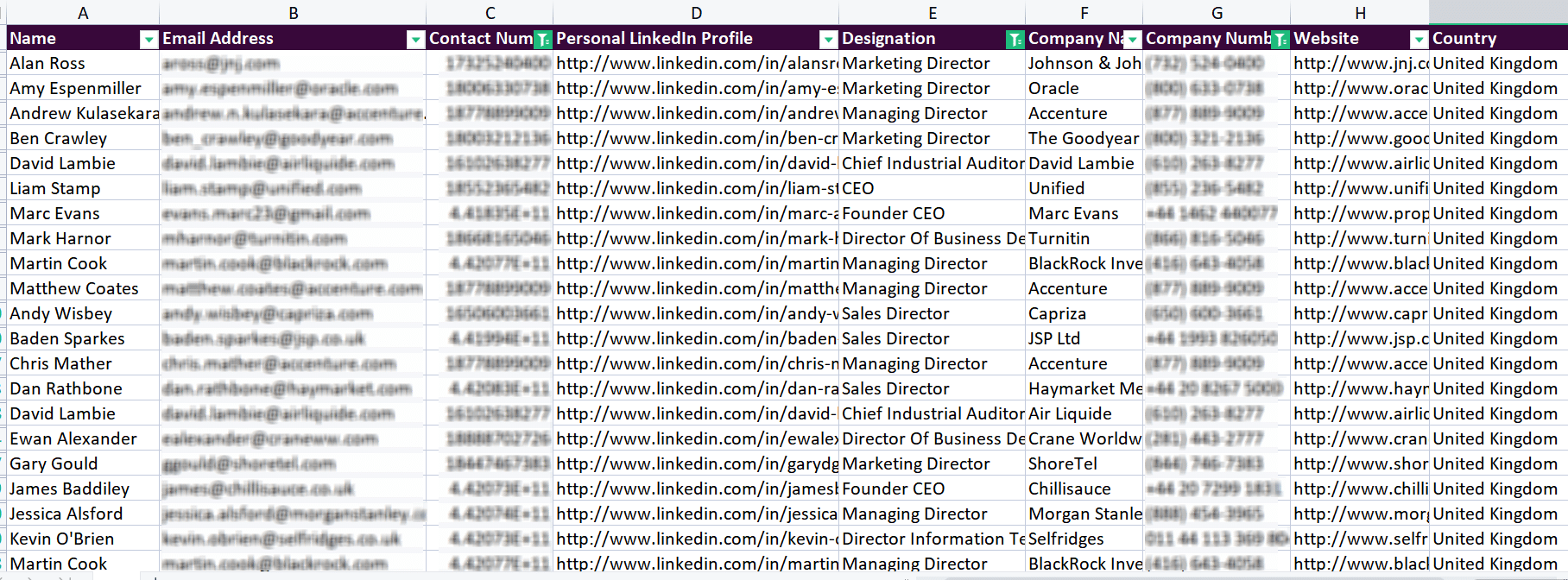
Task: Select the Crane Worldw company cell
Action: [1084, 438]
